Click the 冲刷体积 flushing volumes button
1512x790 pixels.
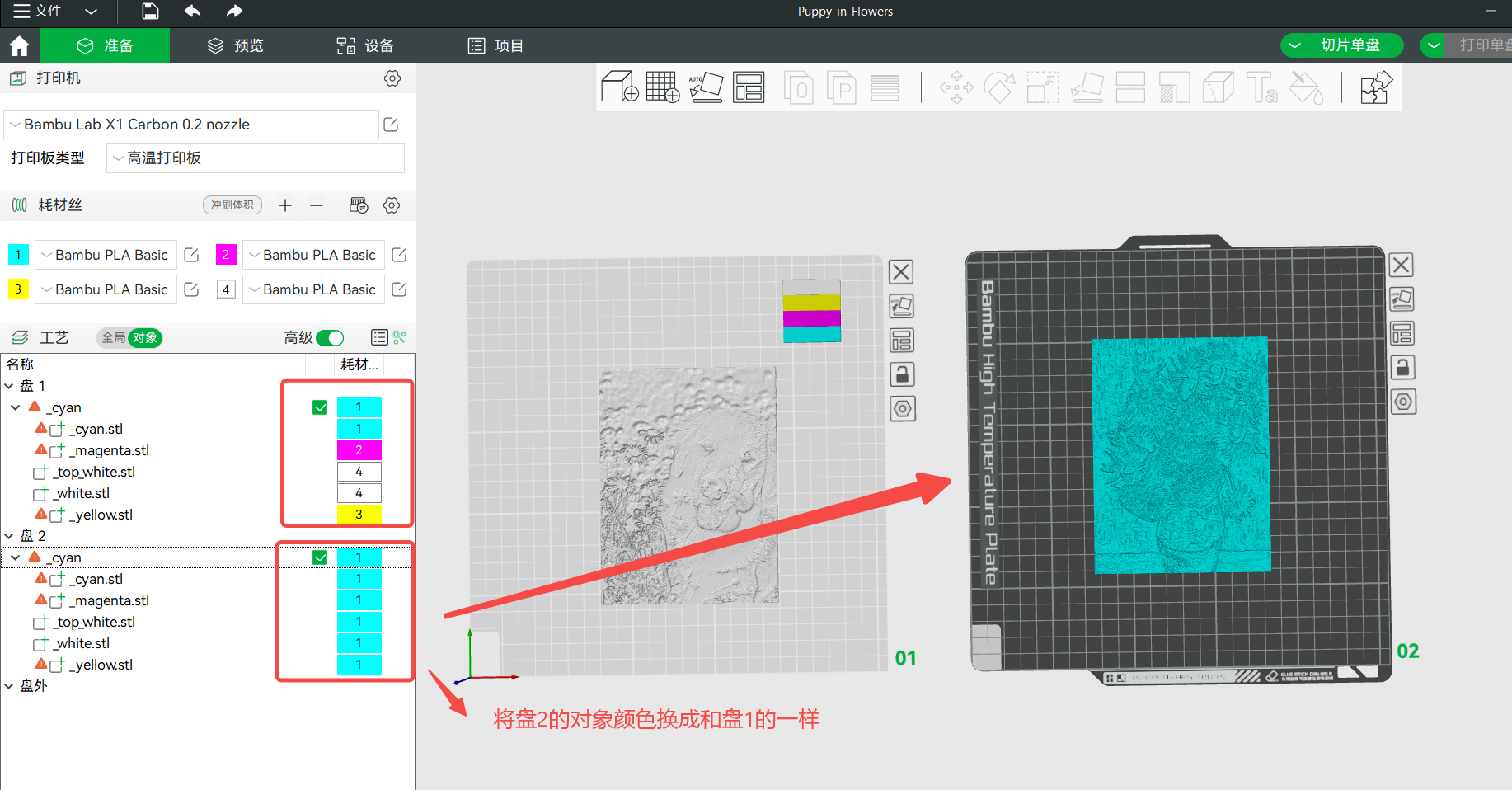[x=232, y=205]
